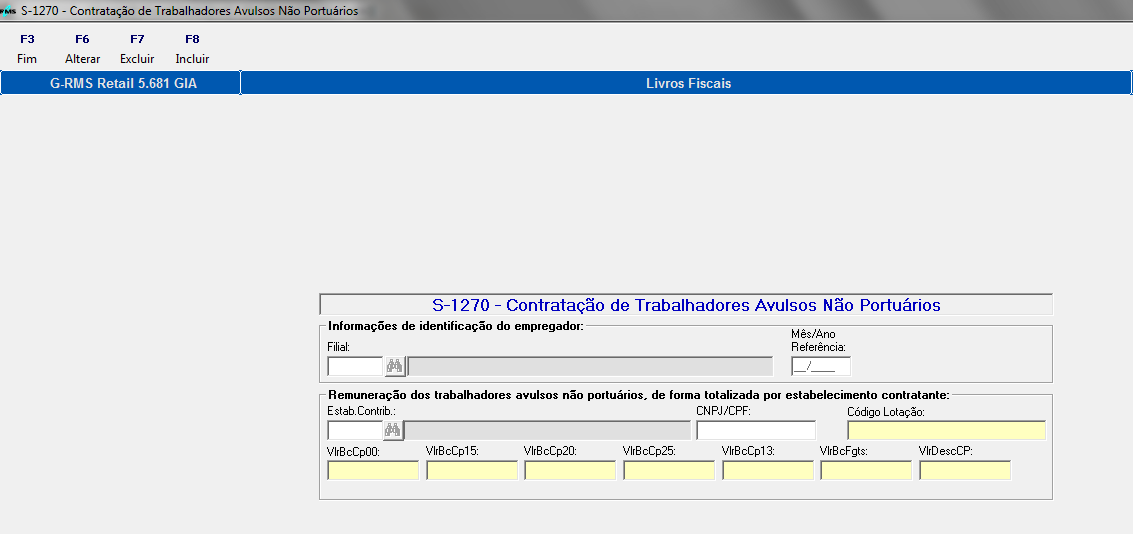Select the Código Lotação yellow field
Screen dimensions: 1133x534
click(947, 430)
